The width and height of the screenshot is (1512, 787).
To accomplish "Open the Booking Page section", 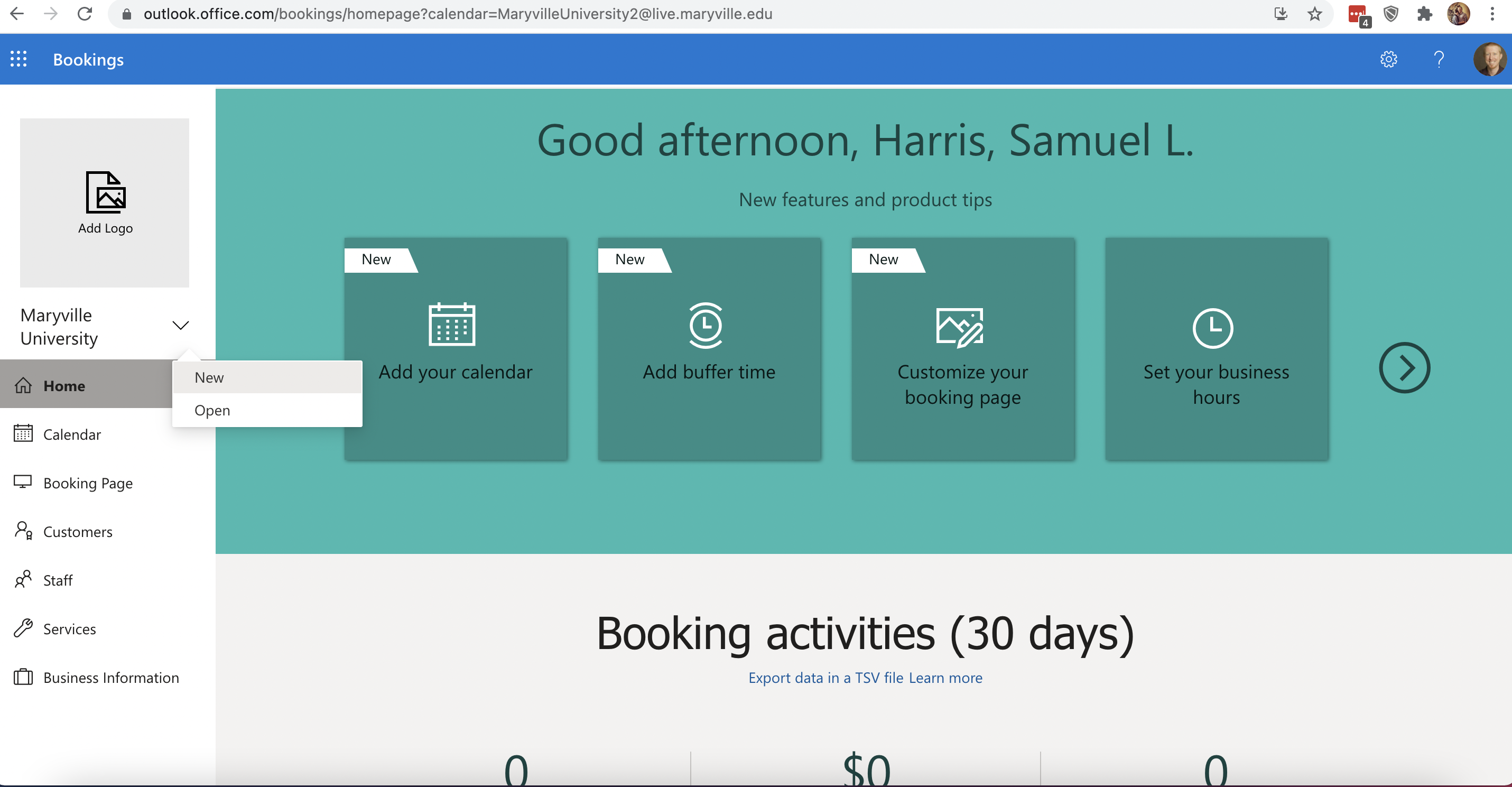I will pyautogui.click(x=88, y=483).
